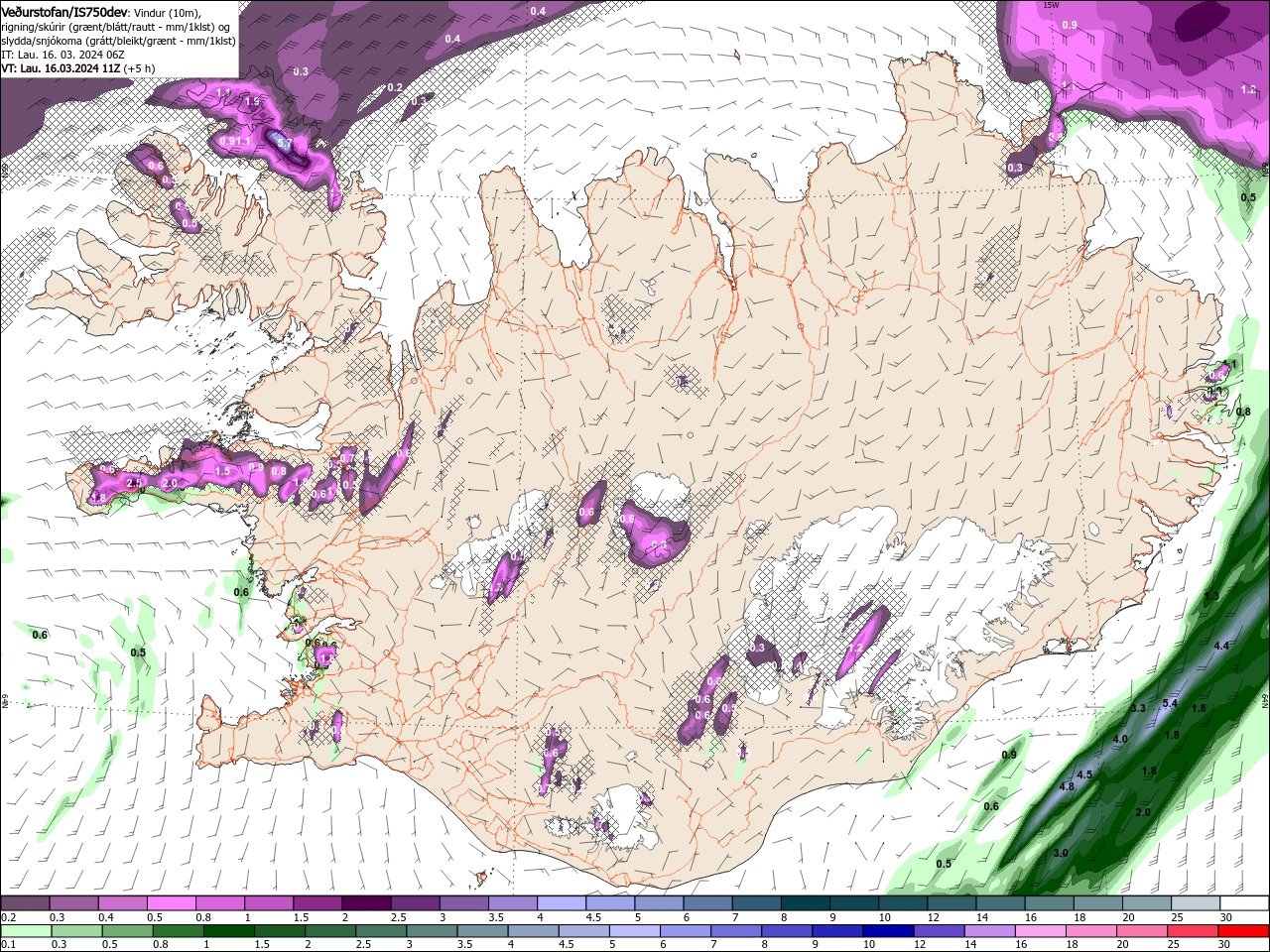1270x952 pixels.
Task: Click the palest green bottom legend swatch between 0.1 and 0.3
Action: 26,931
